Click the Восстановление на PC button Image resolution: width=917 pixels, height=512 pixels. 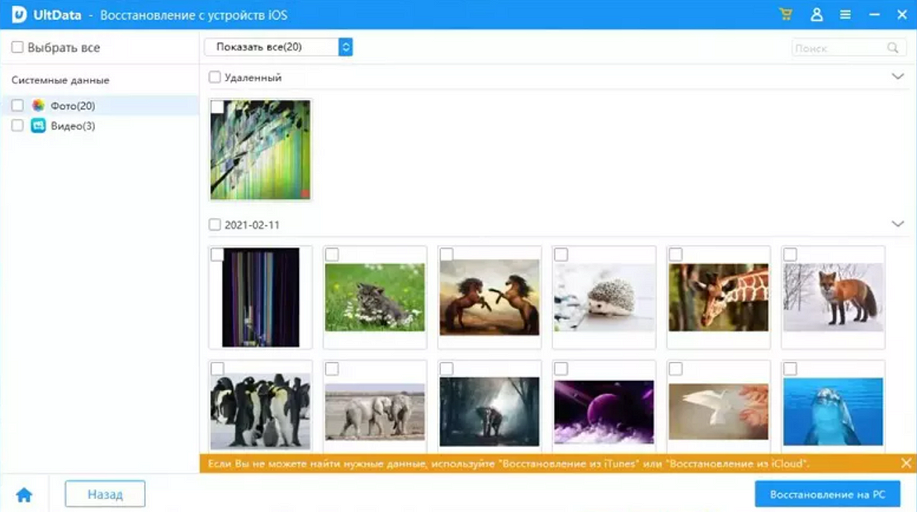click(x=827, y=494)
